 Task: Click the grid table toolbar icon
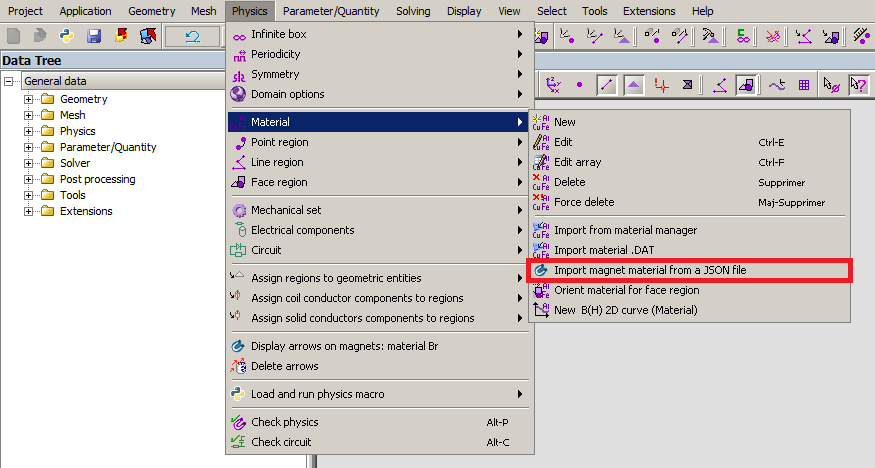pos(804,85)
